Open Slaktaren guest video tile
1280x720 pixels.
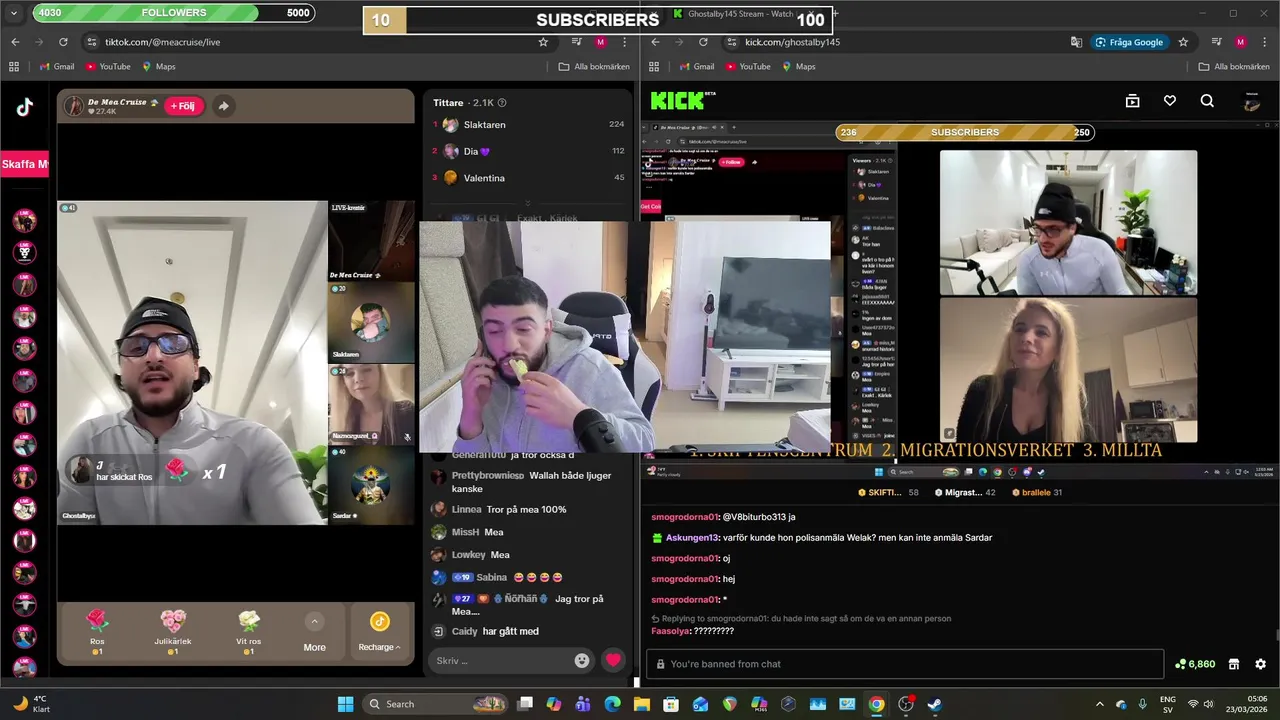[371, 321]
